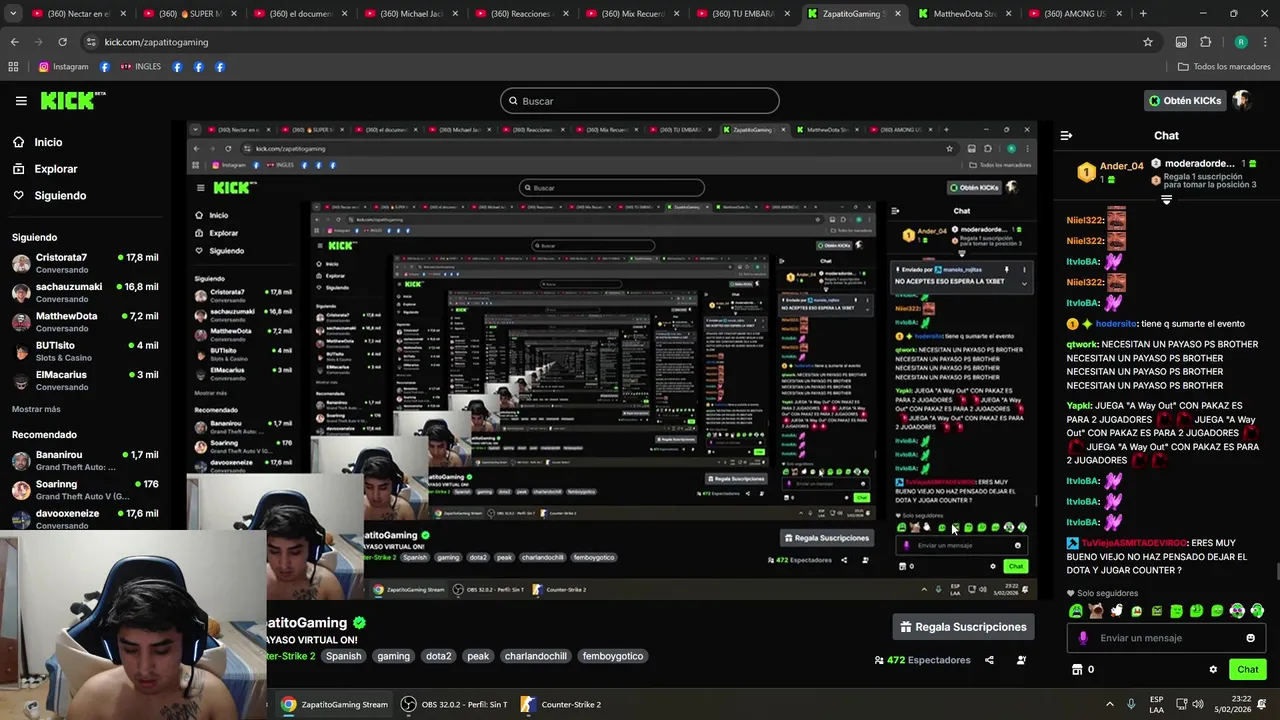The height and width of the screenshot is (720, 1280).
Task: Type area Enviar un mensaje field
Action: click(1166, 638)
